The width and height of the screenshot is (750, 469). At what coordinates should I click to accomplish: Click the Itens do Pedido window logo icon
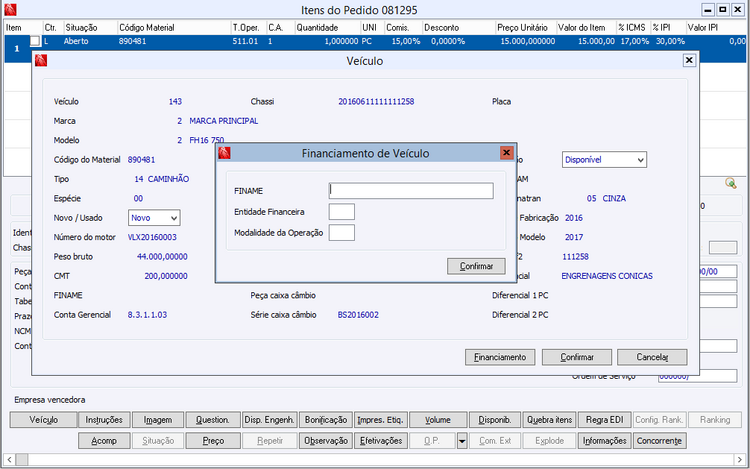pos(8,8)
